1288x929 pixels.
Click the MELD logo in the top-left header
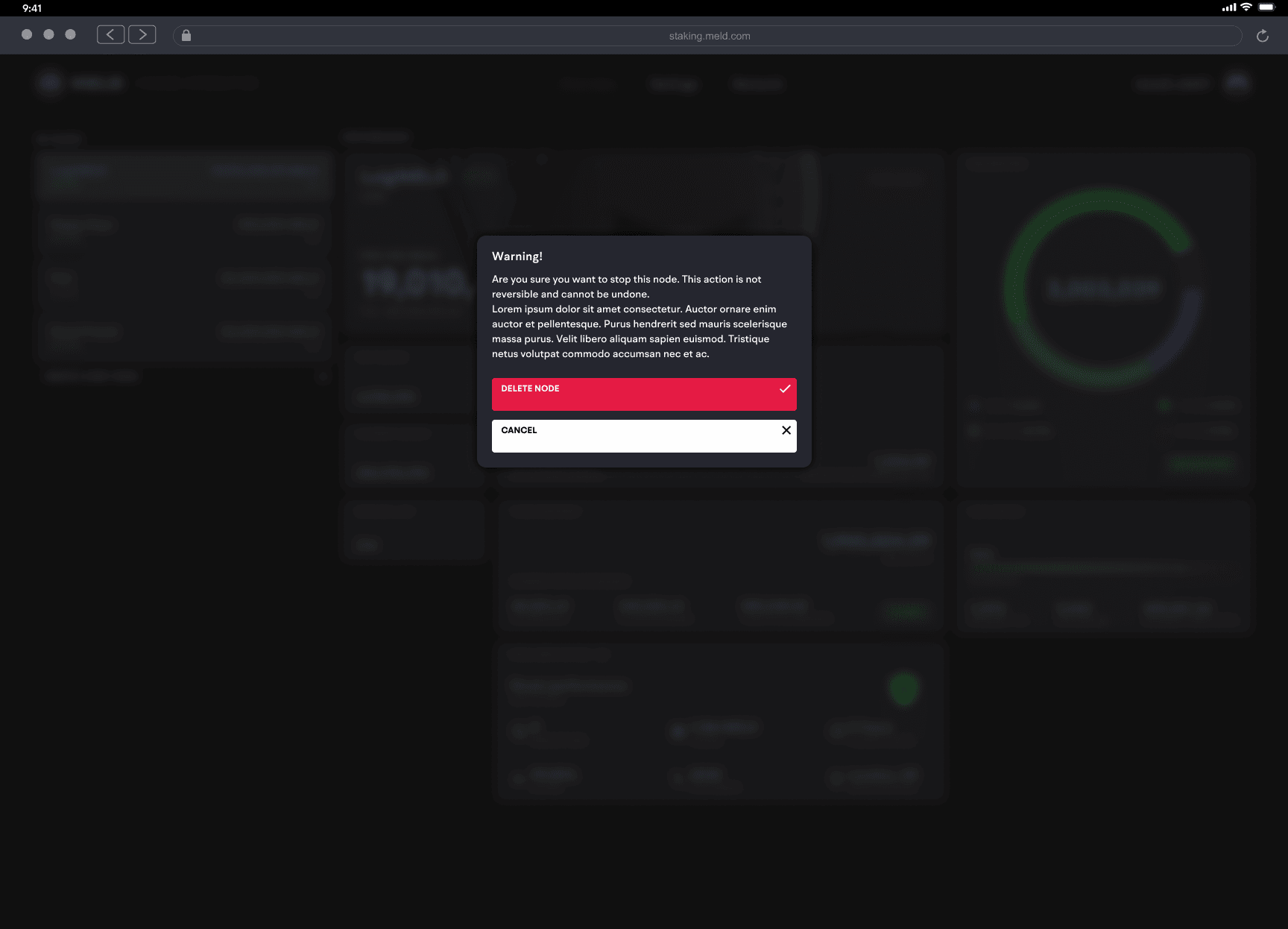[49, 82]
